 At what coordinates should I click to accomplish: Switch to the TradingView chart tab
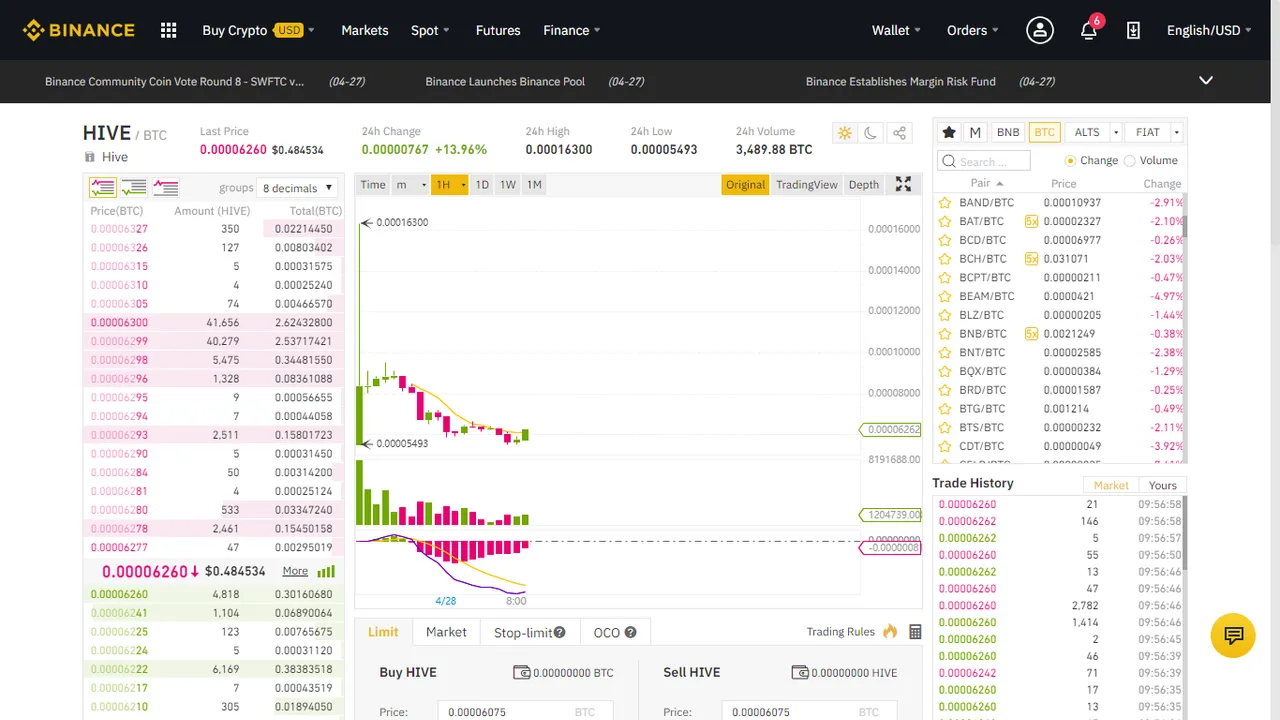coord(807,185)
